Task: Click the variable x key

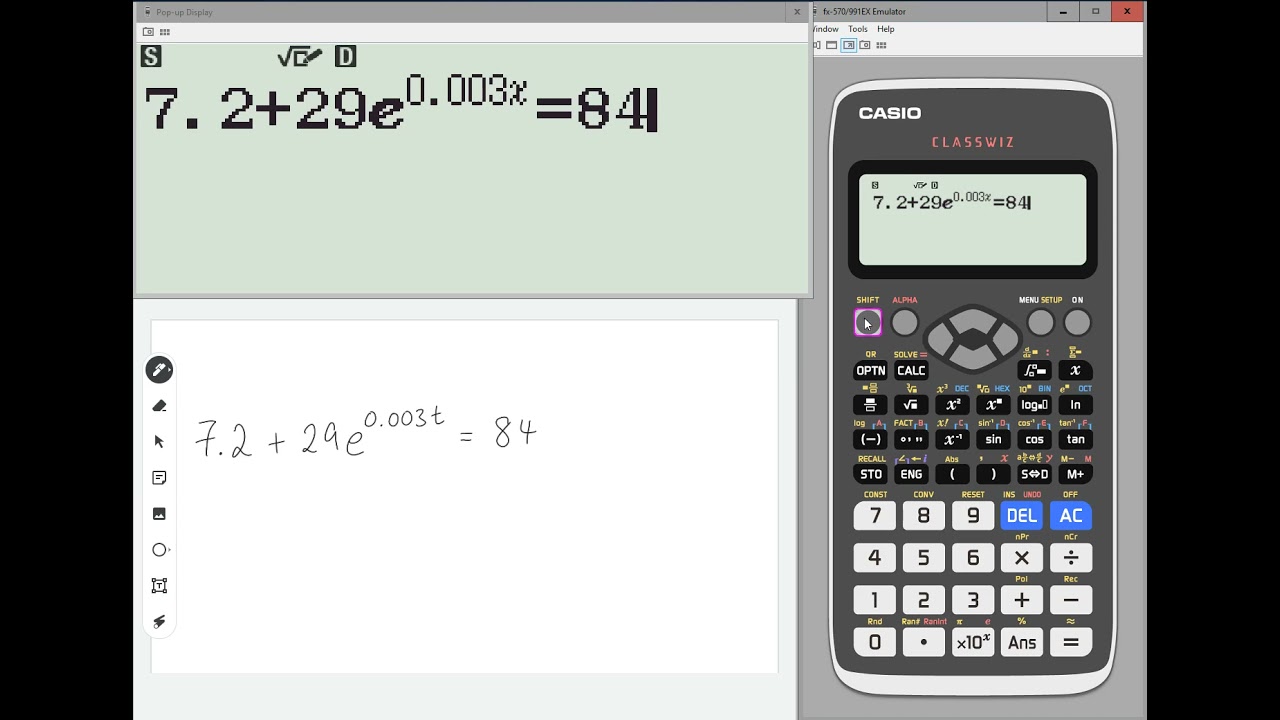Action: coord(1075,371)
